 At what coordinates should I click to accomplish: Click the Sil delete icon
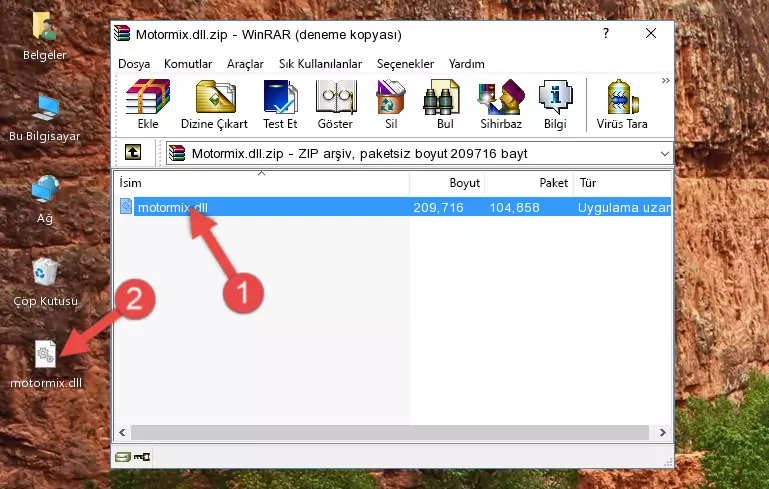click(x=391, y=104)
